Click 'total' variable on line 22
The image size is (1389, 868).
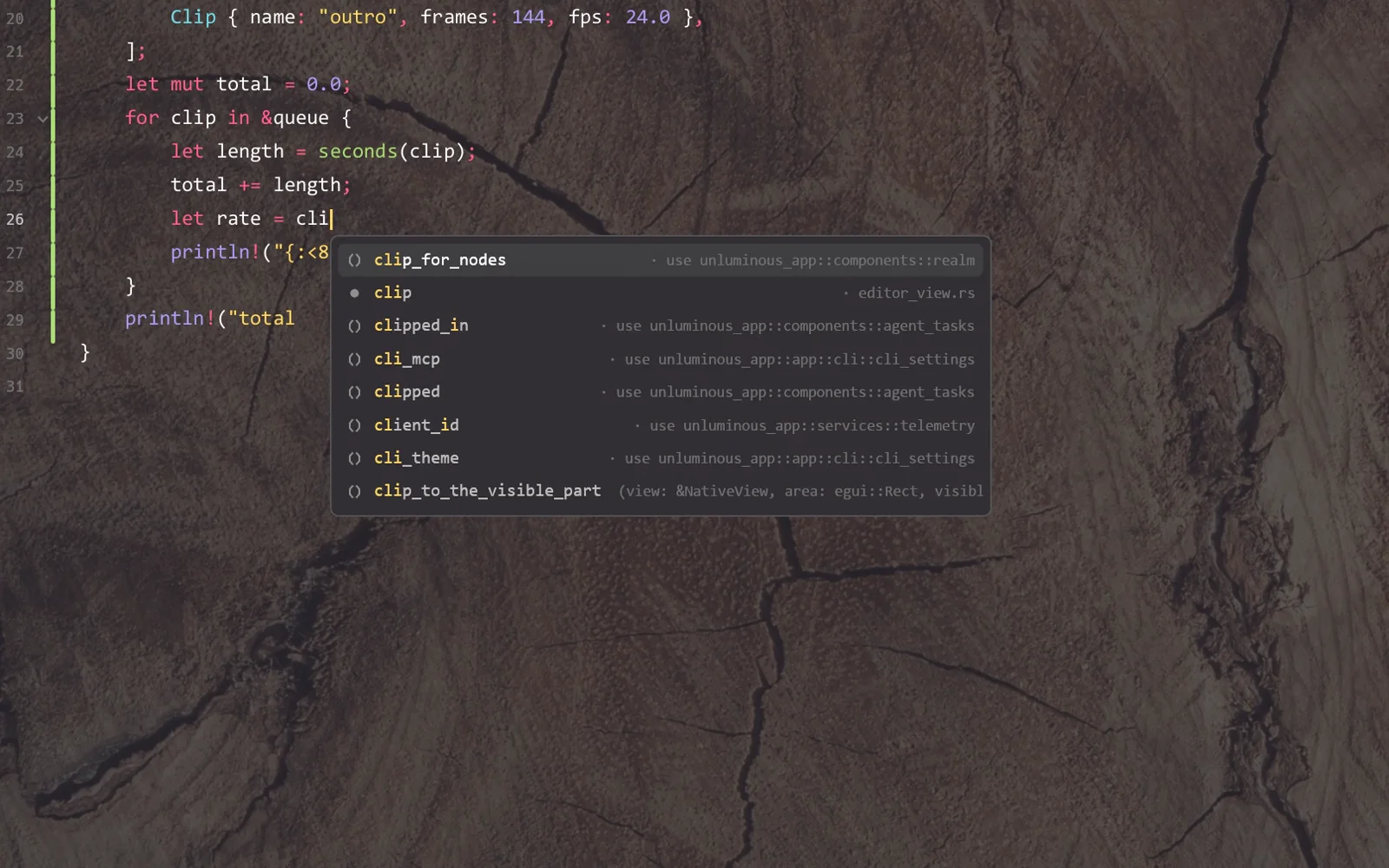[x=244, y=84]
